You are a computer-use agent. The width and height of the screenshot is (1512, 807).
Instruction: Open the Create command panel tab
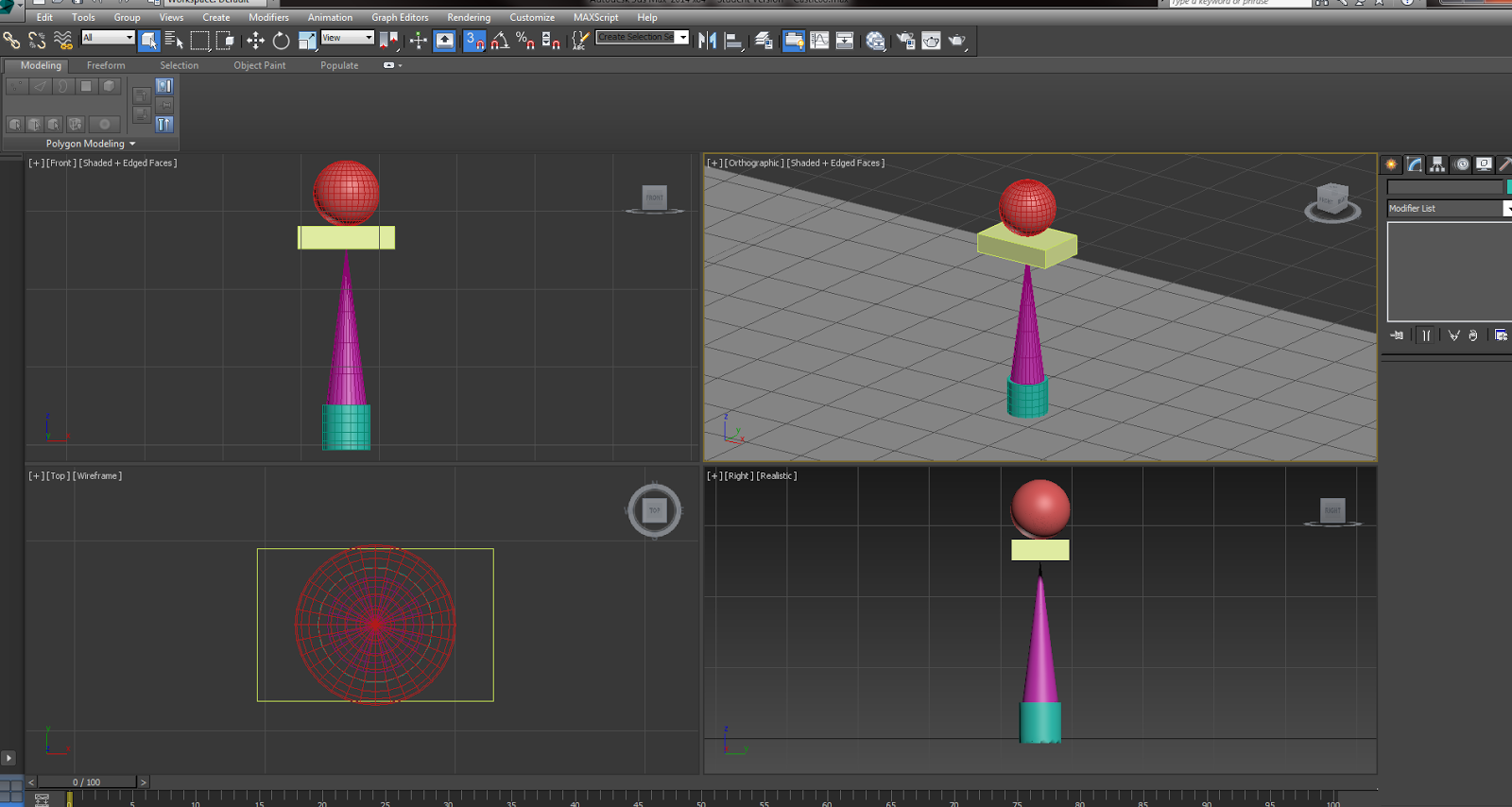point(1392,164)
